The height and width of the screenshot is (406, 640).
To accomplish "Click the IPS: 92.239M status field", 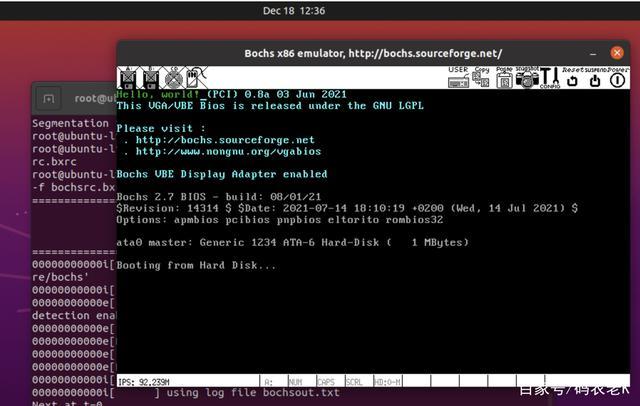I will (x=188, y=382).
